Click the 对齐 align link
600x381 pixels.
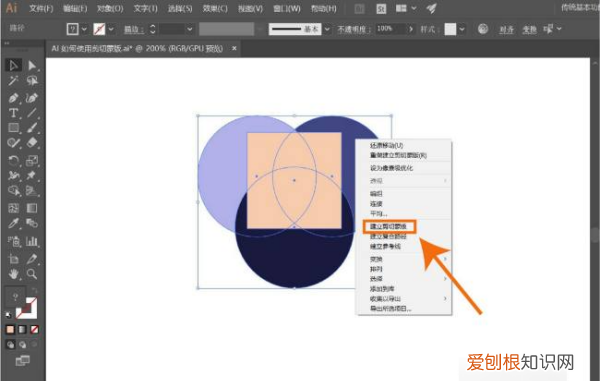click(x=506, y=29)
